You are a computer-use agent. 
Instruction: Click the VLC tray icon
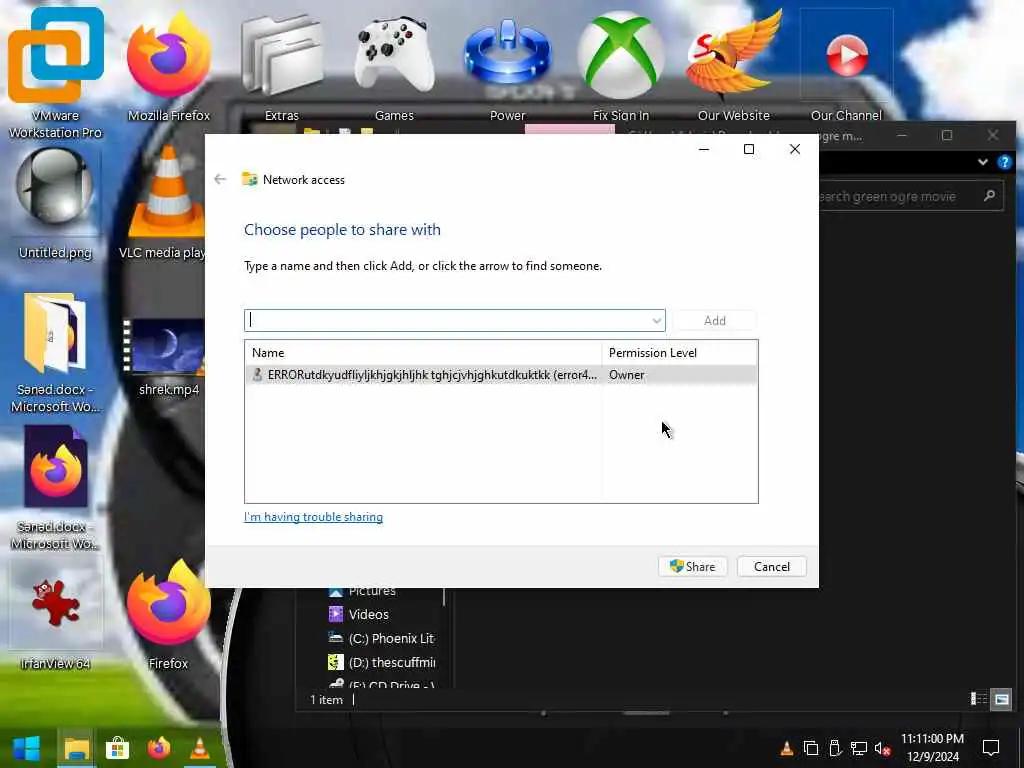click(x=787, y=748)
